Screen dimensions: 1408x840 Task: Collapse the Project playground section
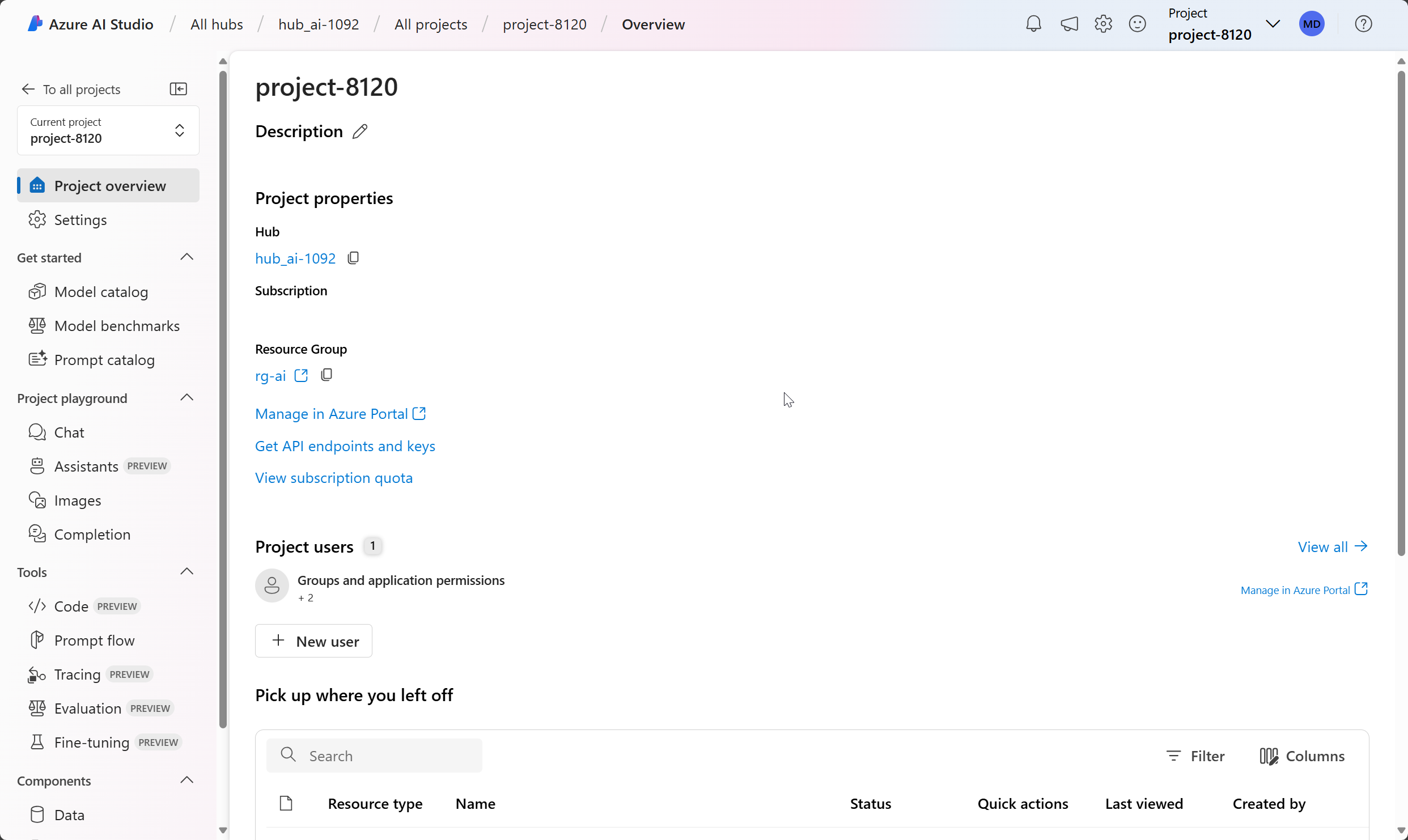187,398
